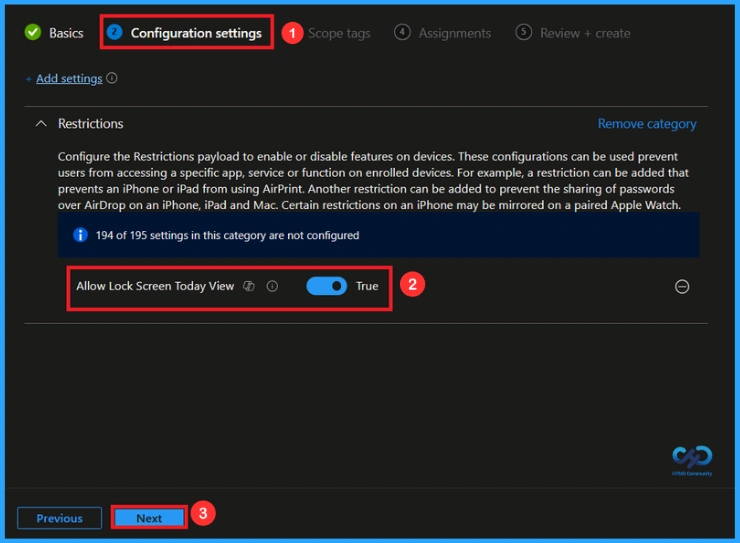The width and height of the screenshot is (740, 543).
Task: Click the blue info icon in the settings banner
Action: [x=80, y=234]
